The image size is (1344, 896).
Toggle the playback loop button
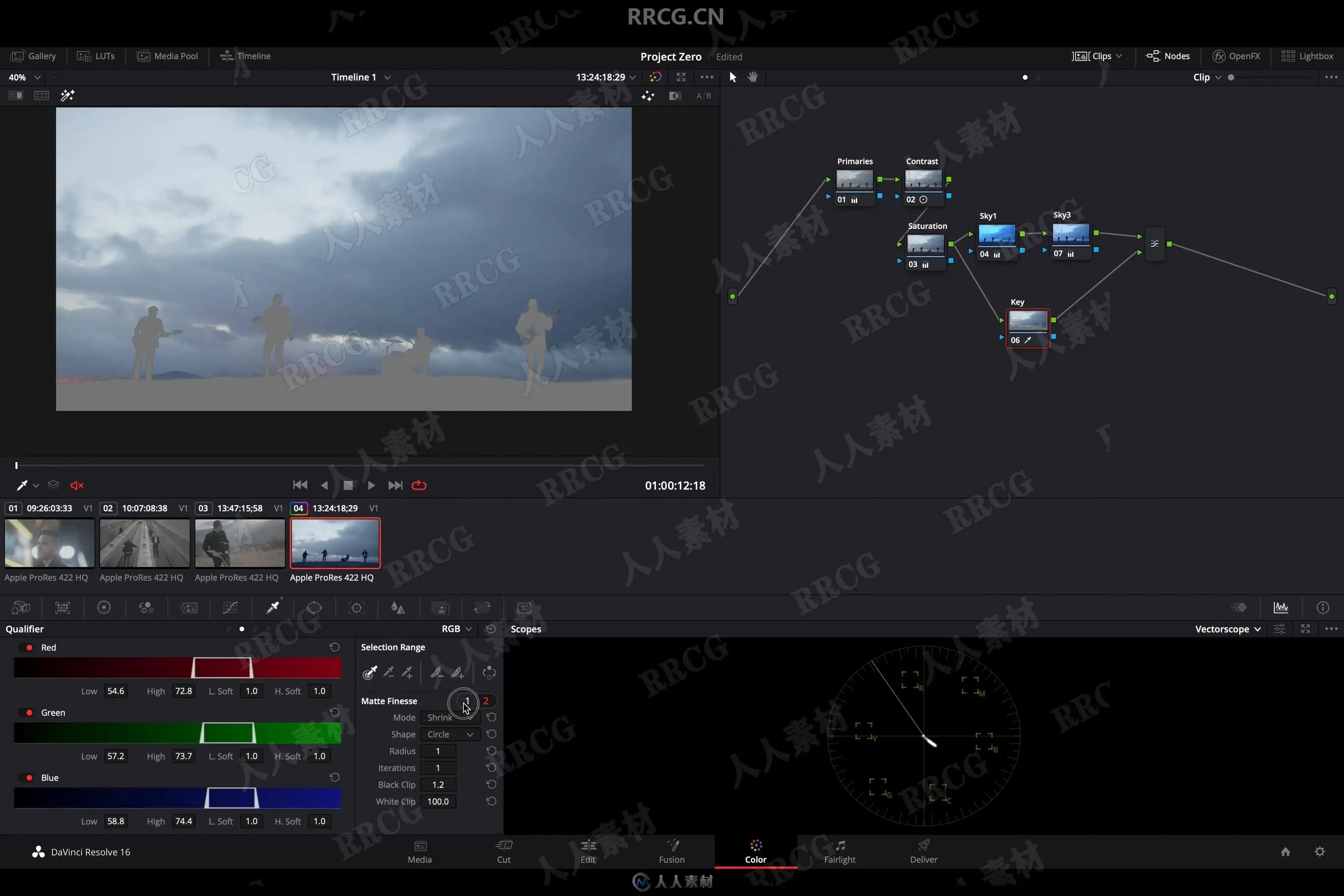[x=419, y=485]
